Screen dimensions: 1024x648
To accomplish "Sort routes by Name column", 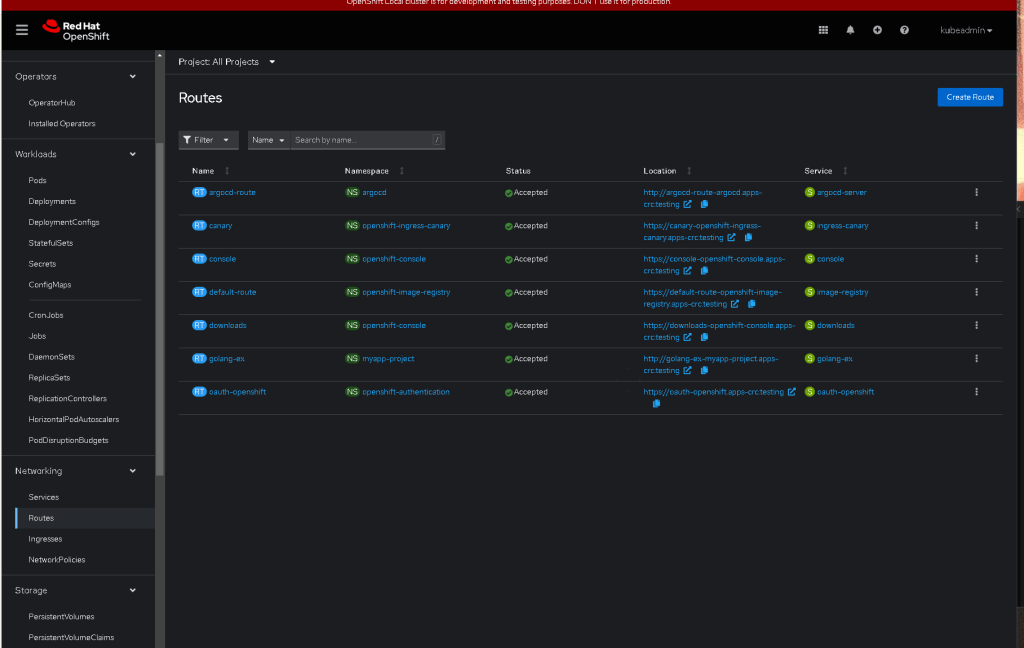I will (210, 171).
